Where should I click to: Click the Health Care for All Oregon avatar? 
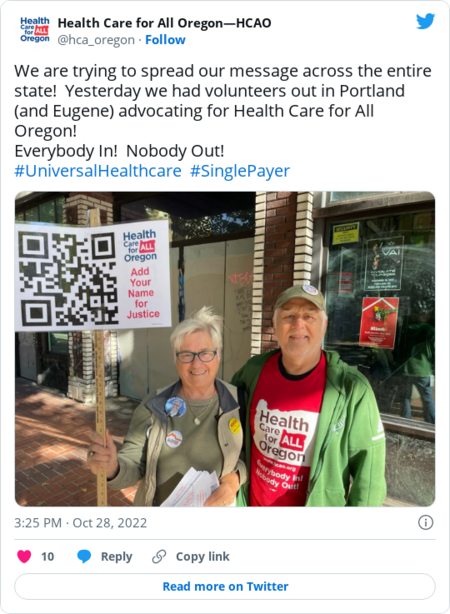35,29
